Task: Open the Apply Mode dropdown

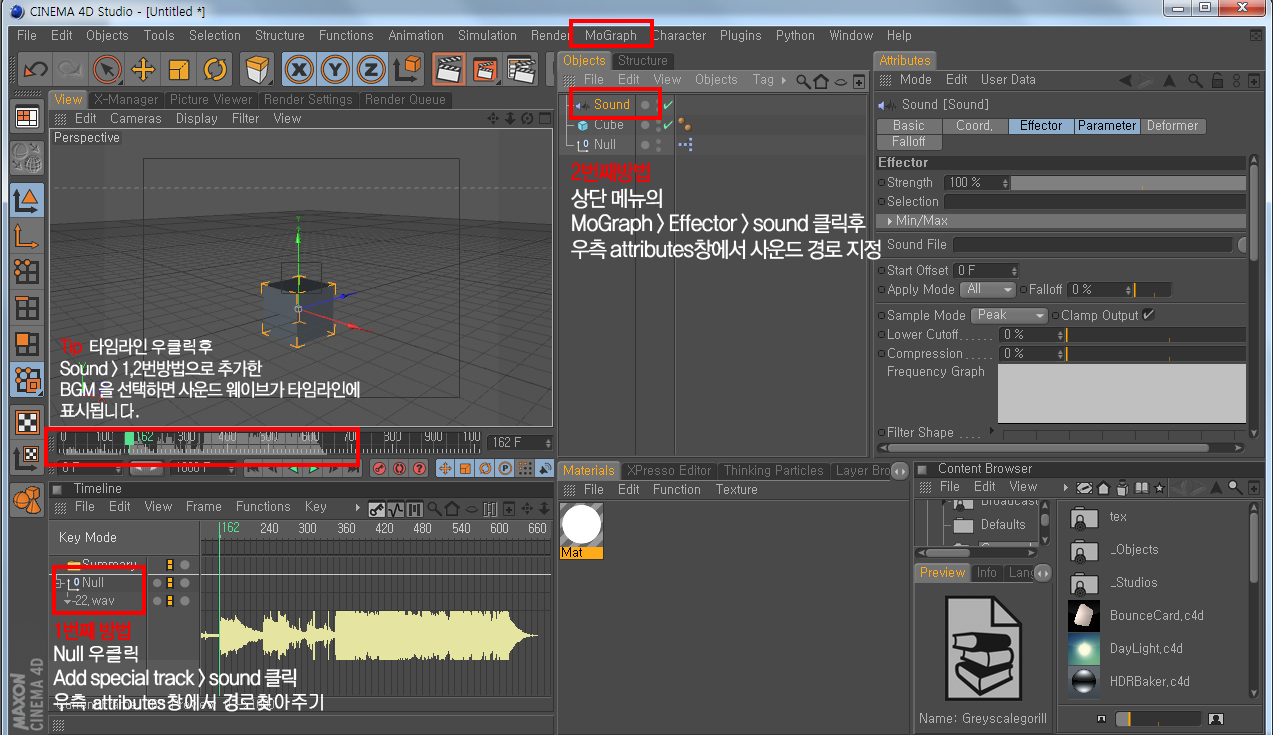Action: tap(988, 290)
